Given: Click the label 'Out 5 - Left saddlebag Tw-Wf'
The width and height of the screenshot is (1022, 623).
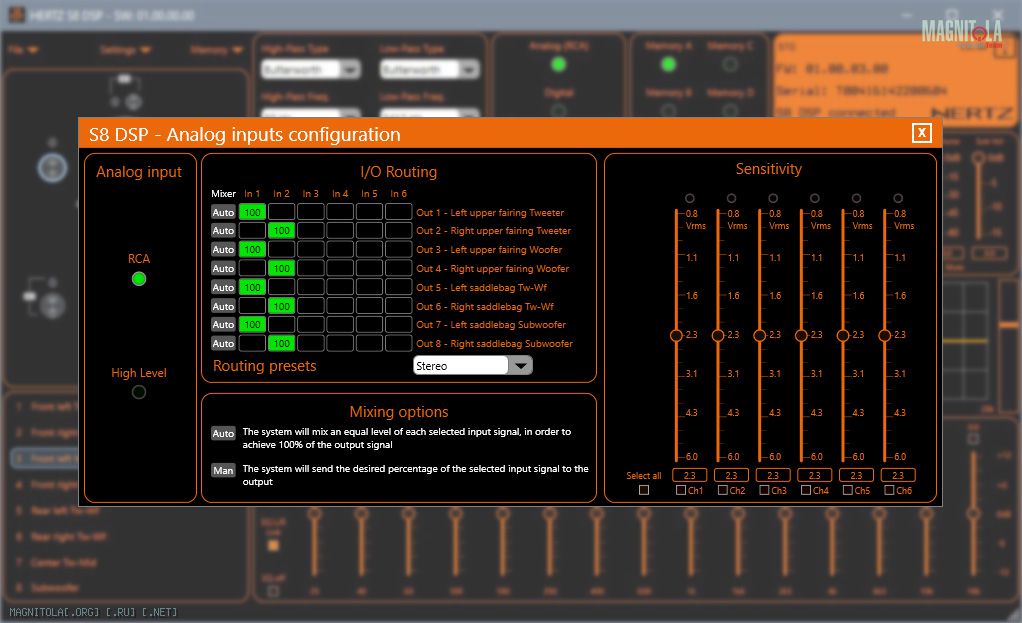Looking at the screenshot, I should point(482,287).
